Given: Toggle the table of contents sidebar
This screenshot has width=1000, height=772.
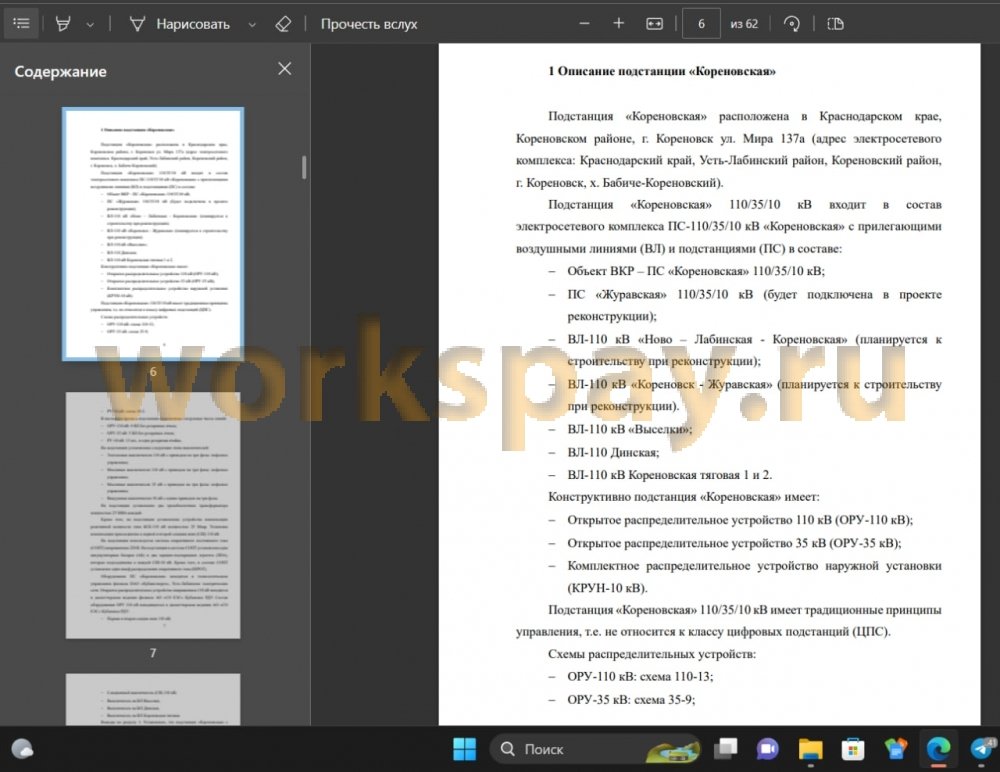Looking at the screenshot, I should pos(21,24).
